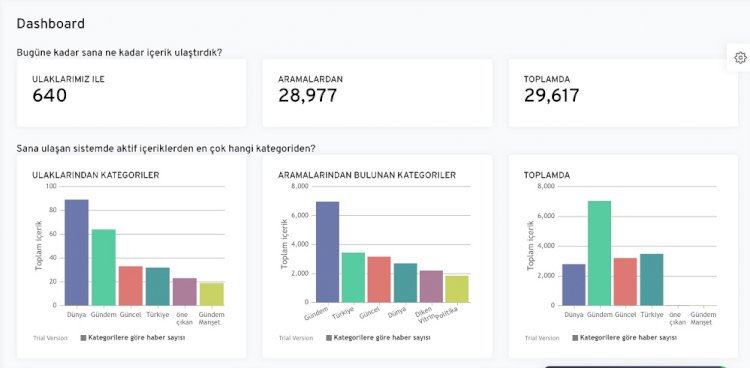This screenshot has height=368, width=750.
Task: Select the Dünya bar in the Toplamda chart
Action: [x=574, y=285]
